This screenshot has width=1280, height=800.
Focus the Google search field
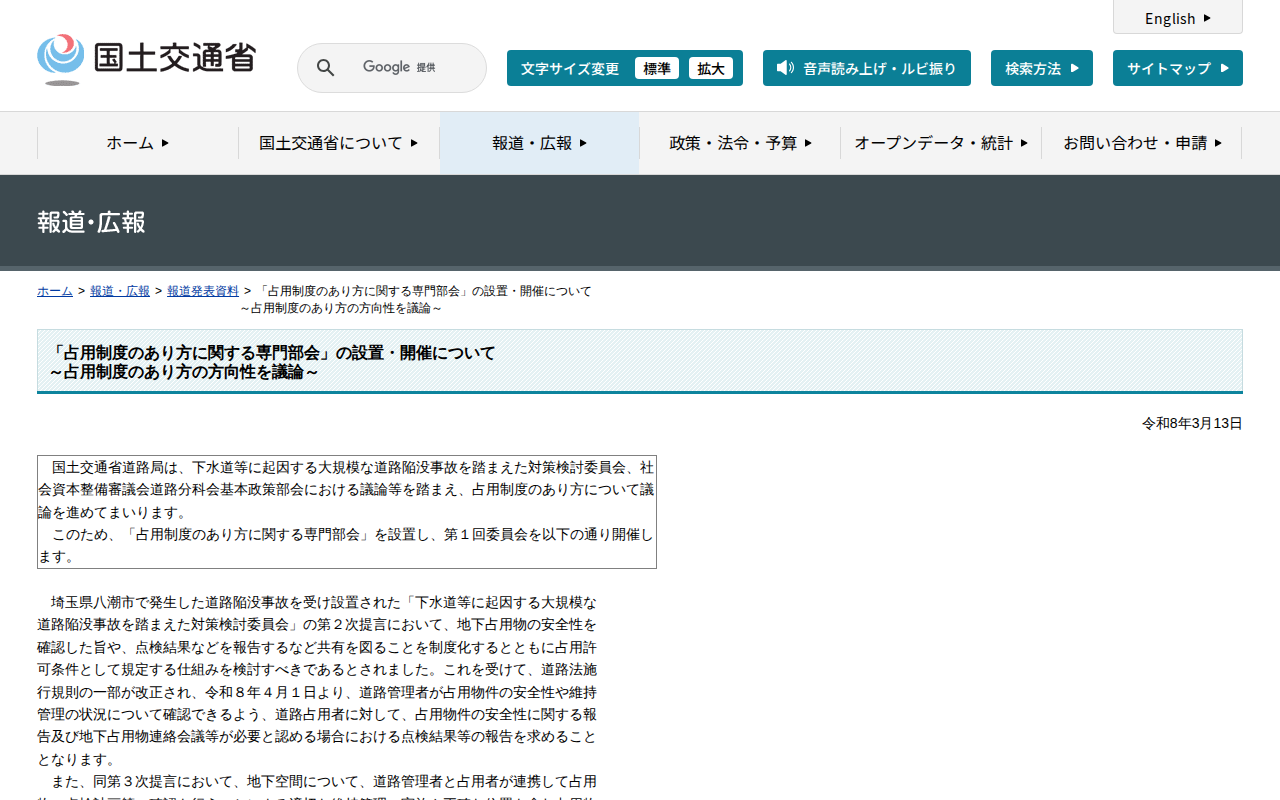[x=392, y=68]
